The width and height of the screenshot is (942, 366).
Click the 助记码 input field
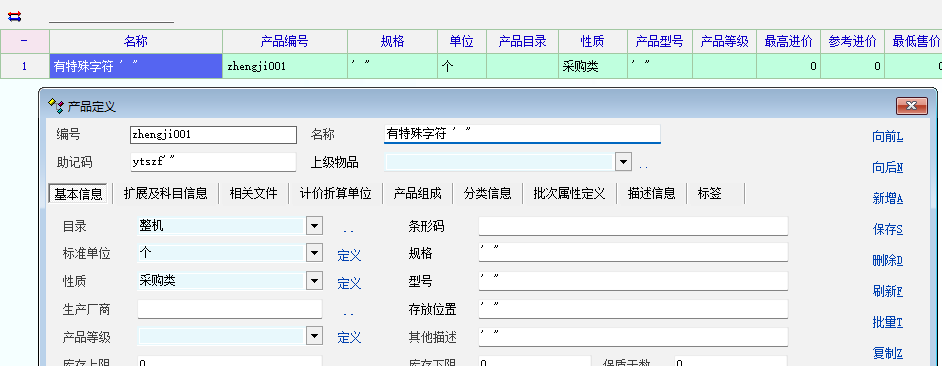(x=213, y=162)
